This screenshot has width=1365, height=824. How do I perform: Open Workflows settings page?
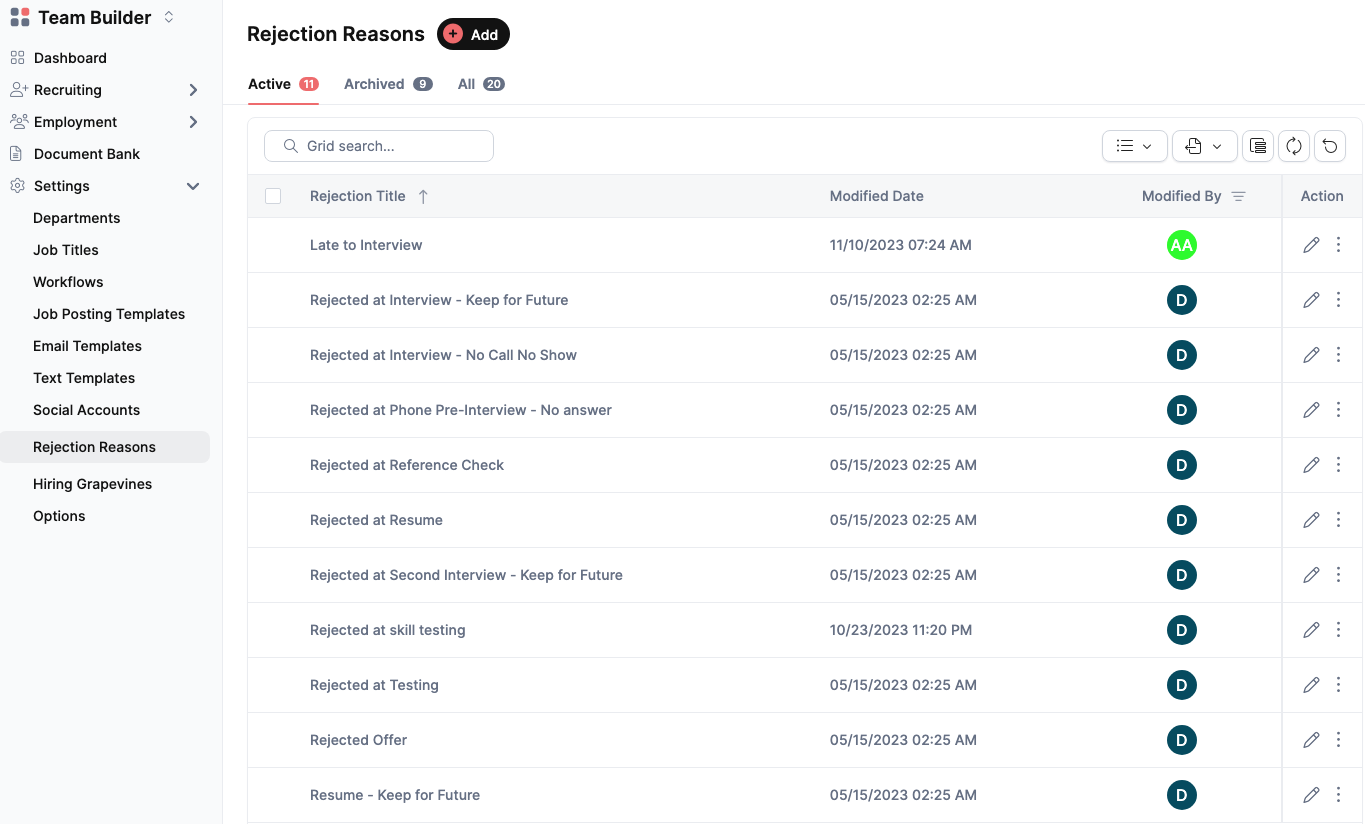(68, 282)
